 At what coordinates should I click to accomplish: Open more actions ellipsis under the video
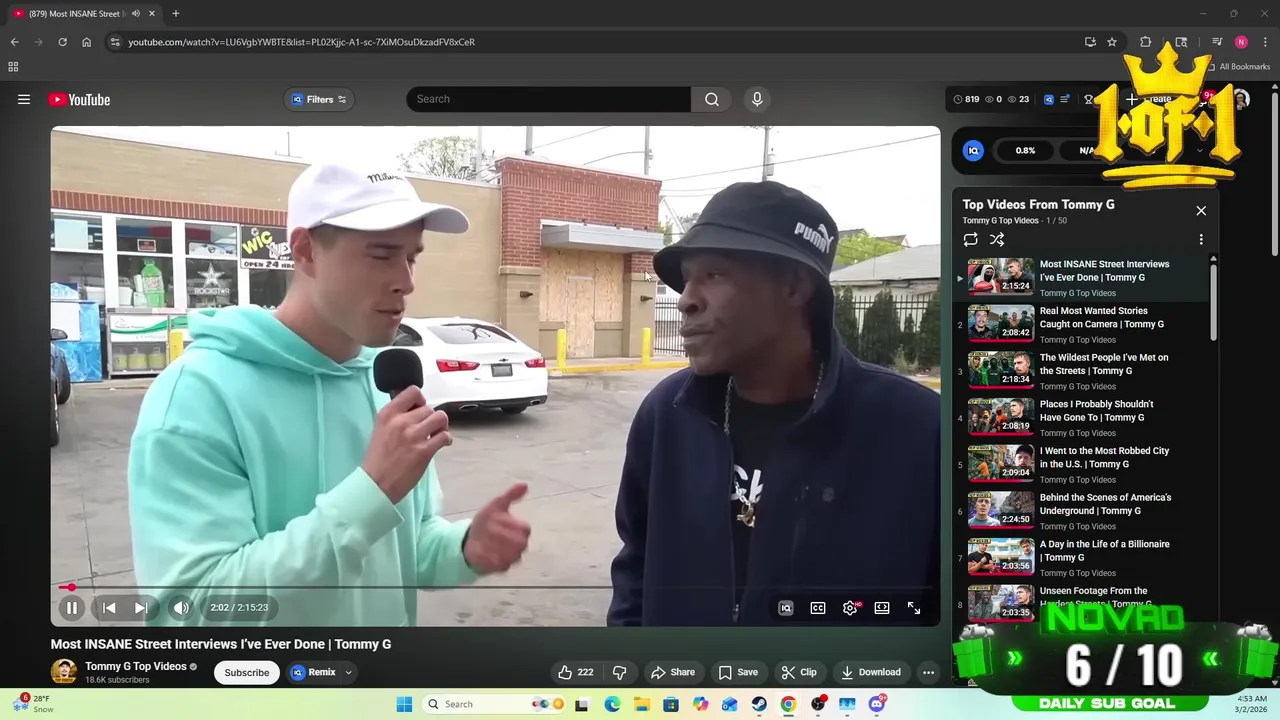tap(928, 672)
